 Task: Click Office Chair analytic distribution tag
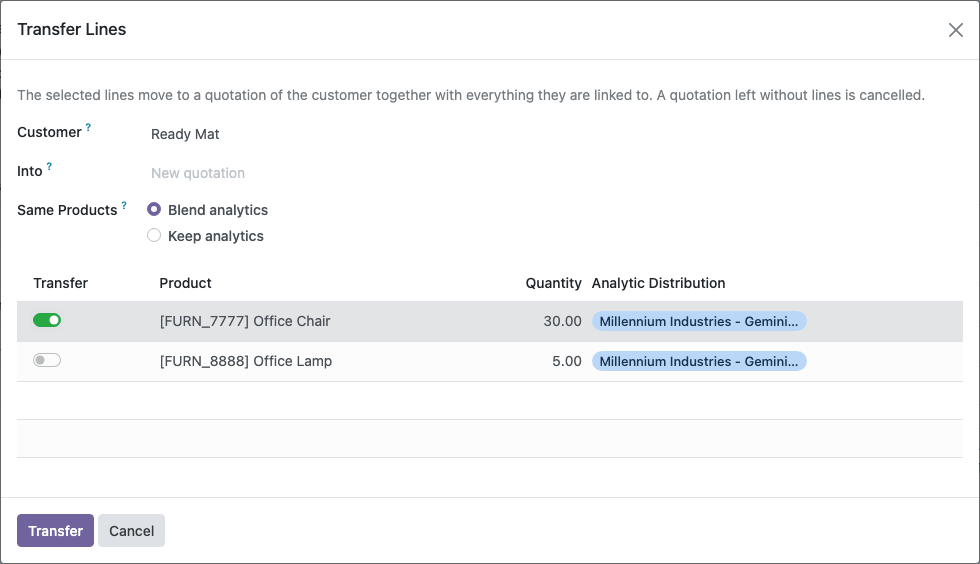click(699, 321)
